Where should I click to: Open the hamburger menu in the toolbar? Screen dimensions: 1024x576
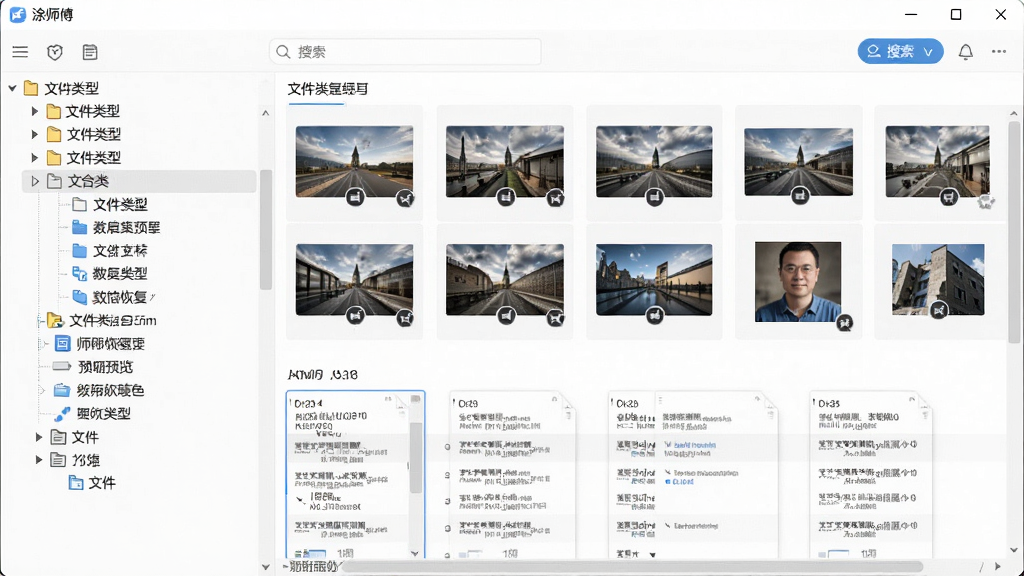click(x=20, y=52)
